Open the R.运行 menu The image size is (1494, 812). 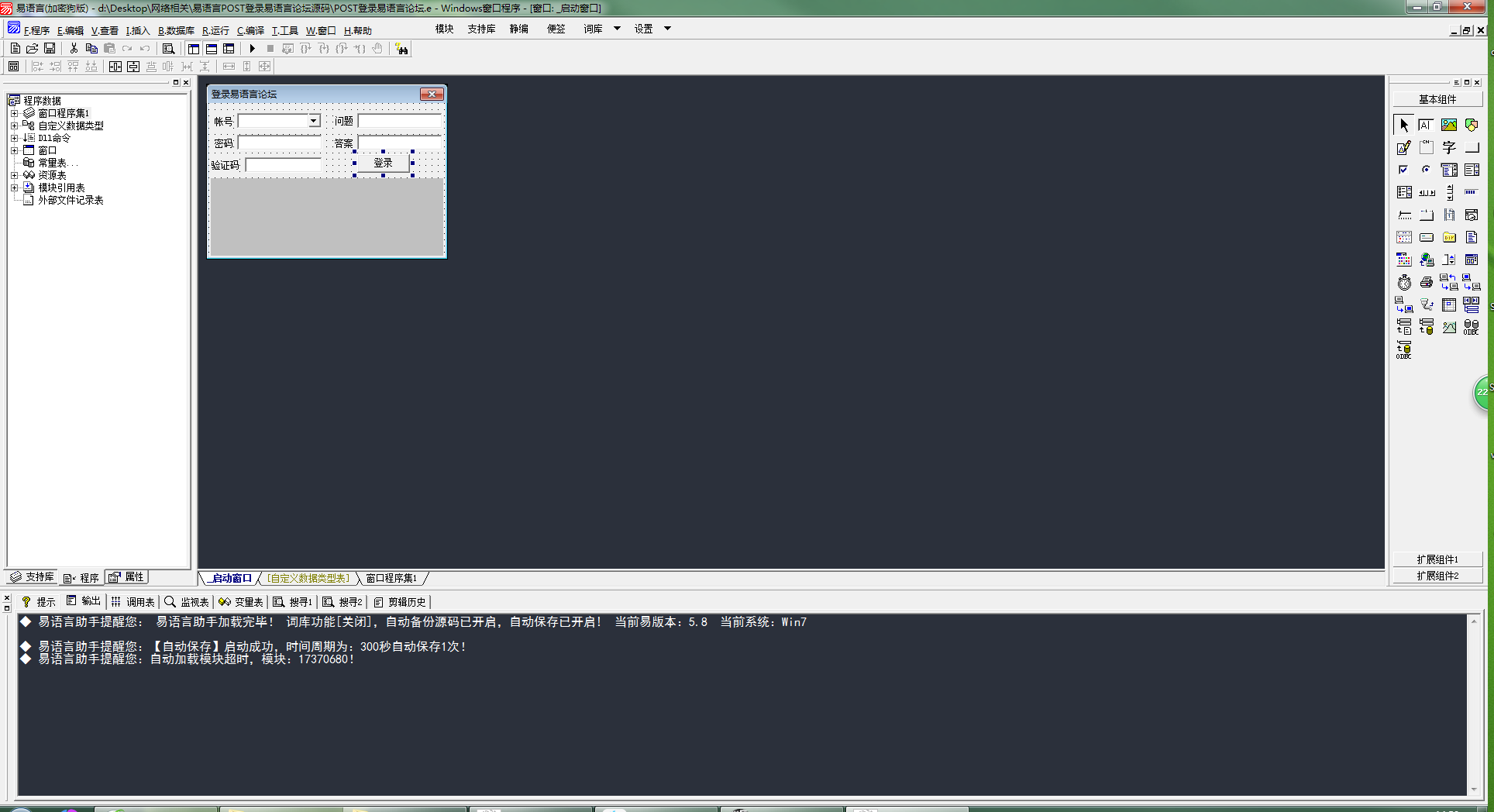coord(215,31)
